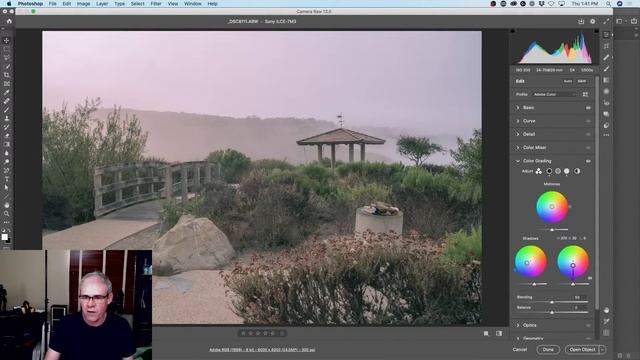Open Camera Raw Edit panel icon
This screenshot has width=640, height=360.
tap(607, 35)
